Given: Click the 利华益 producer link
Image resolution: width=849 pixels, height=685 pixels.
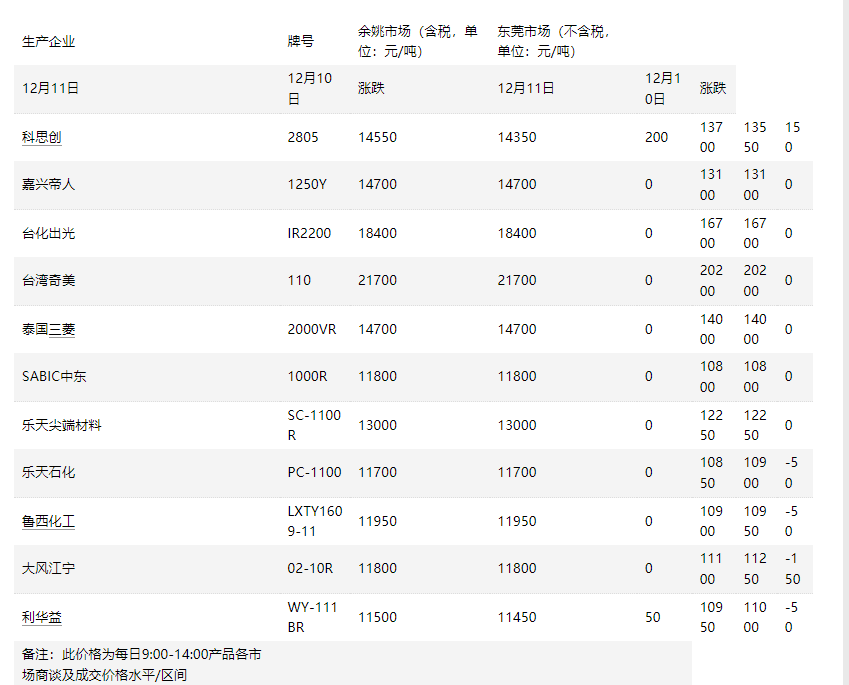Looking at the screenshot, I should pos(42,617).
